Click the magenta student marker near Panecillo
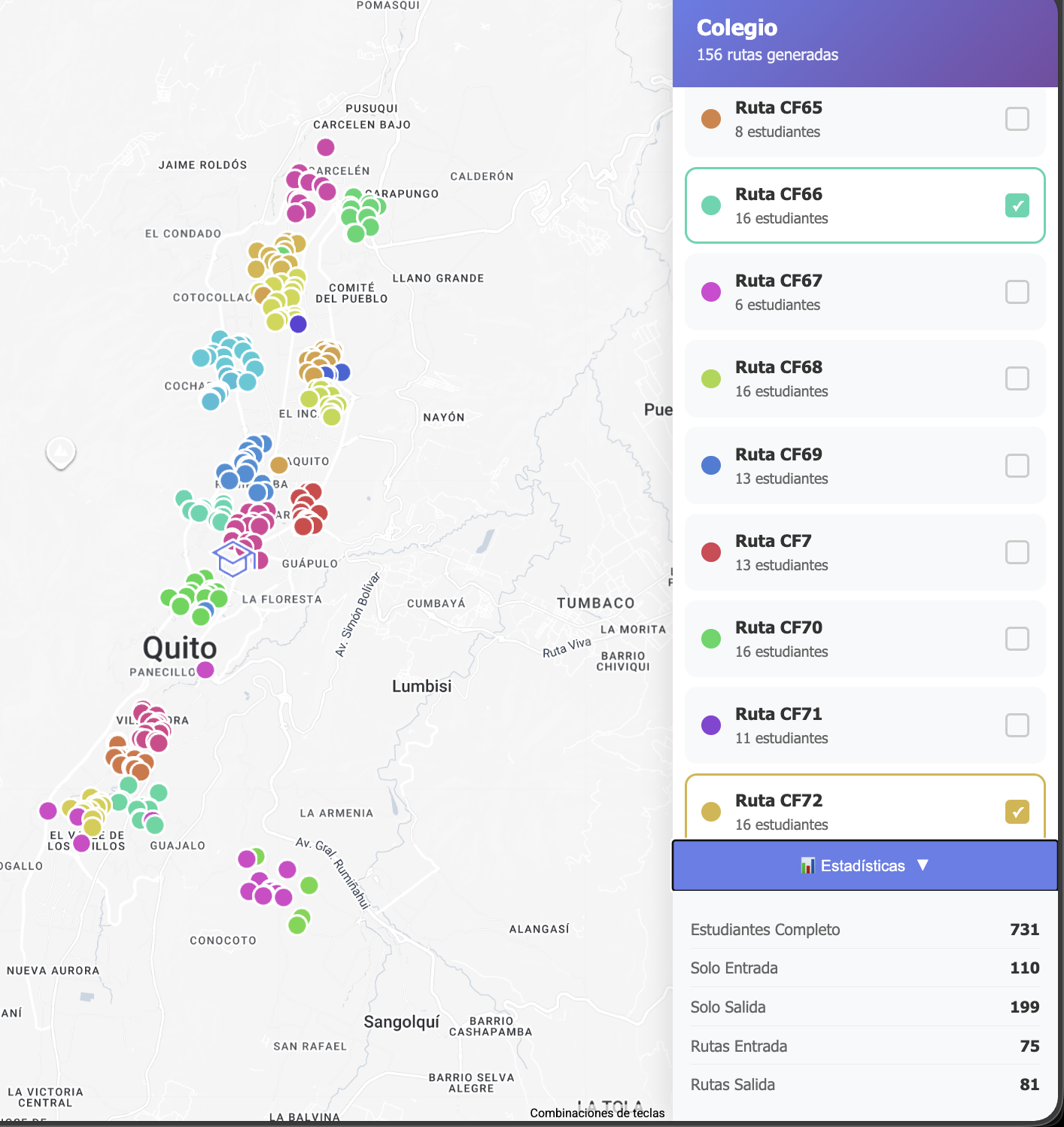This screenshot has height=1127, width=1064. tap(205, 670)
